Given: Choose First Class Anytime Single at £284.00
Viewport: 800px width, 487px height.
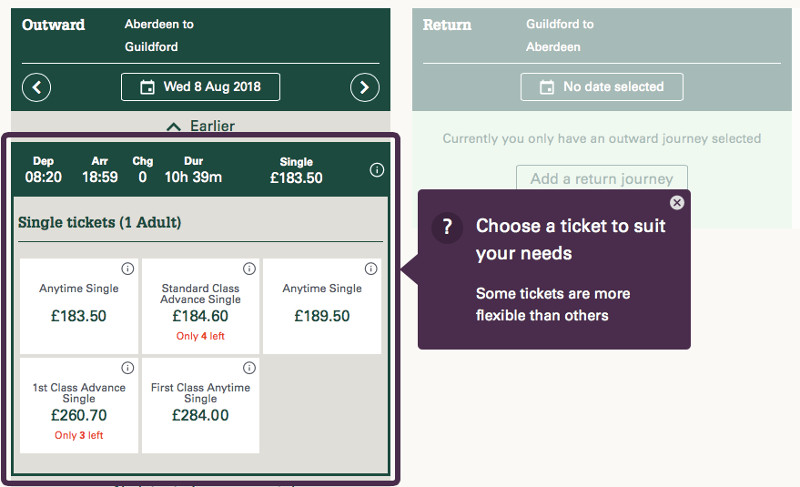Looking at the screenshot, I should coord(201,407).
